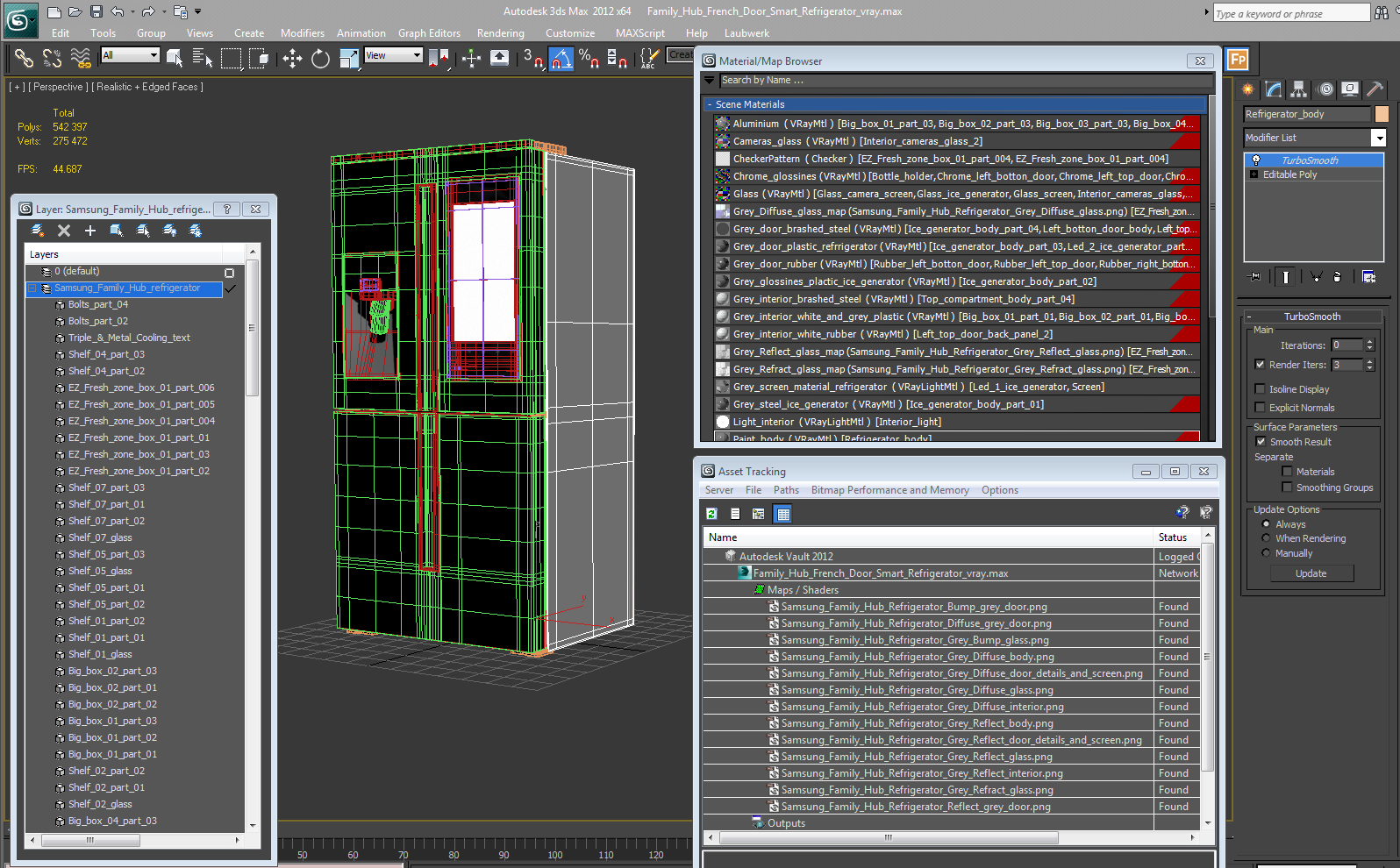Image resolution: width=1400 pixels, height=868 pixels.
Task: Expand the Editable Poly modifier entry
Action: pos(1254,174)
